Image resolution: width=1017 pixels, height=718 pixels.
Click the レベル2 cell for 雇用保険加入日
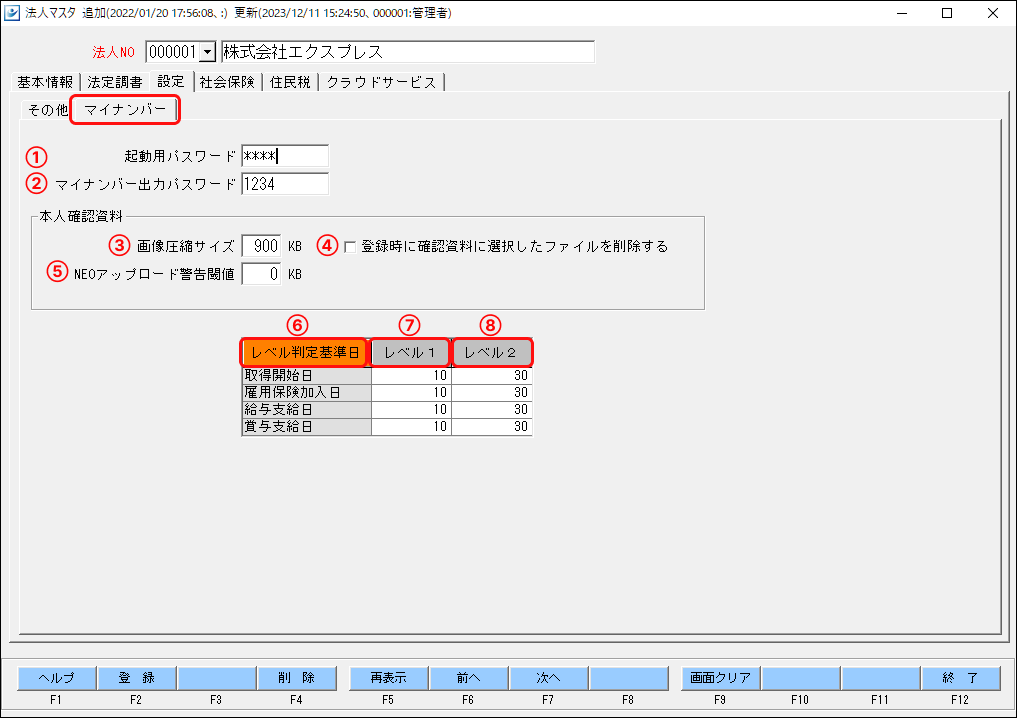click(492, 392)
